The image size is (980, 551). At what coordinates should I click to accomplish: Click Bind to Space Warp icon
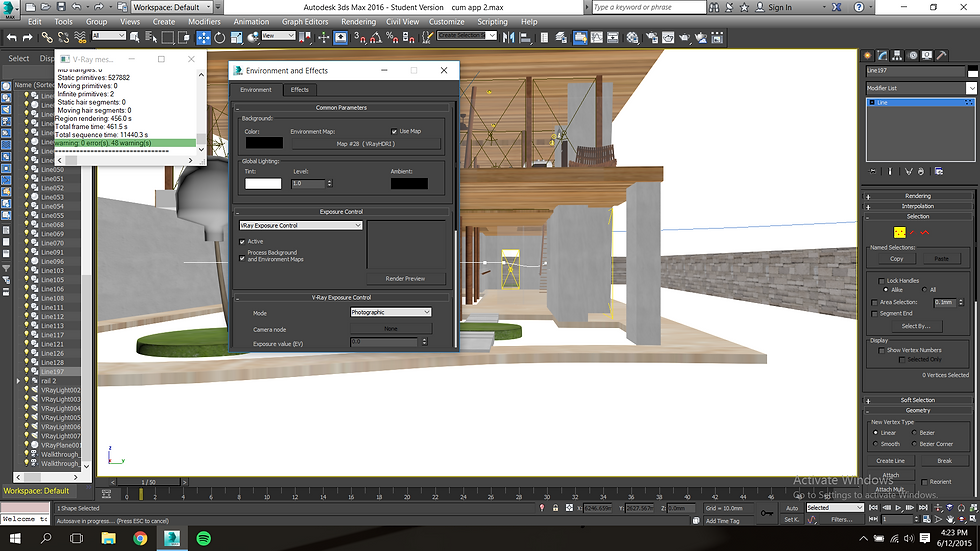pyautogui.click(x=80, y=37)
